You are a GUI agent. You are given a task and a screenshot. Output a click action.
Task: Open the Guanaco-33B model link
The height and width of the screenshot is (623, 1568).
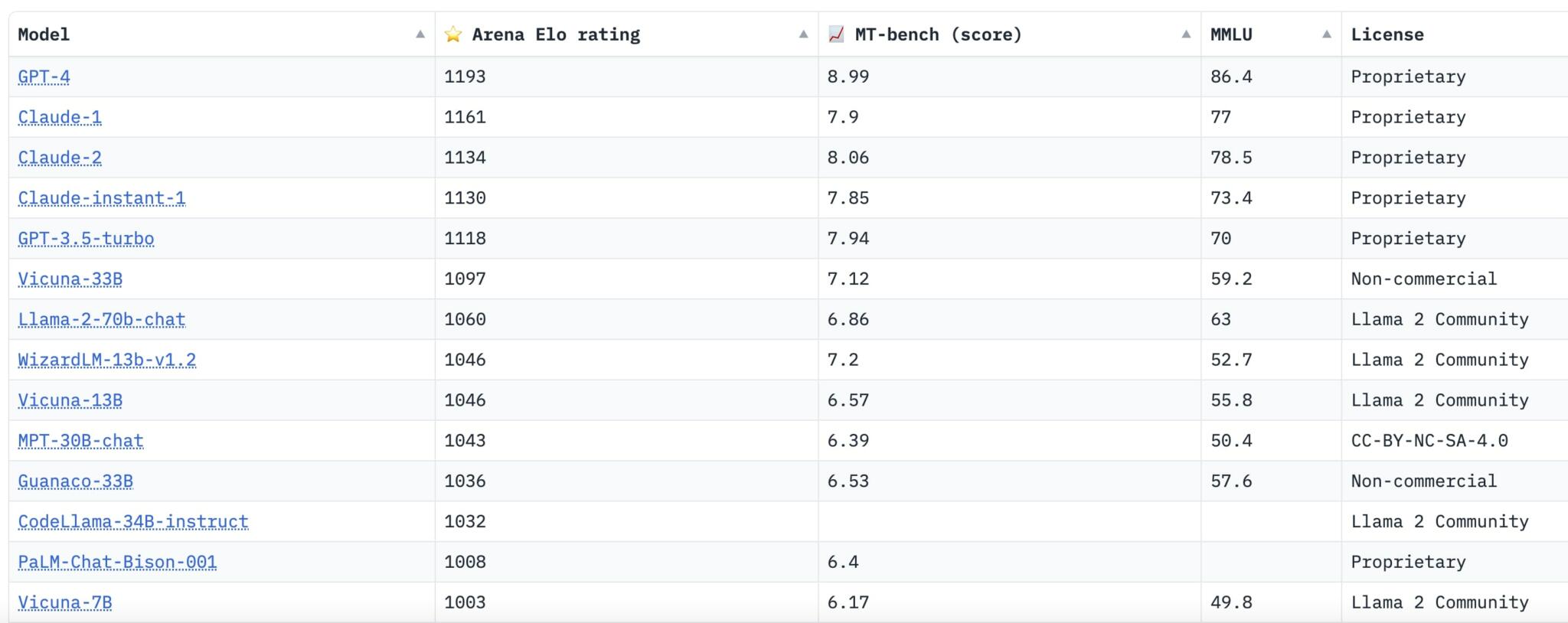point(75,481)
